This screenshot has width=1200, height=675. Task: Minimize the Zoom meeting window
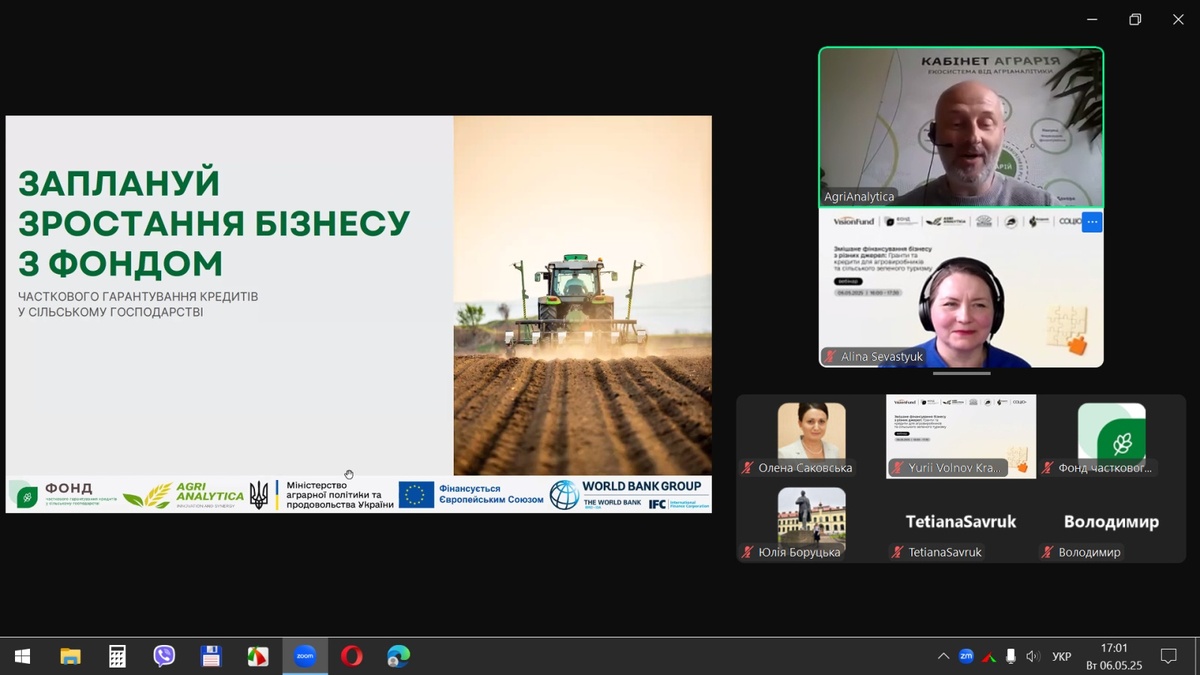click(1092, 19)
